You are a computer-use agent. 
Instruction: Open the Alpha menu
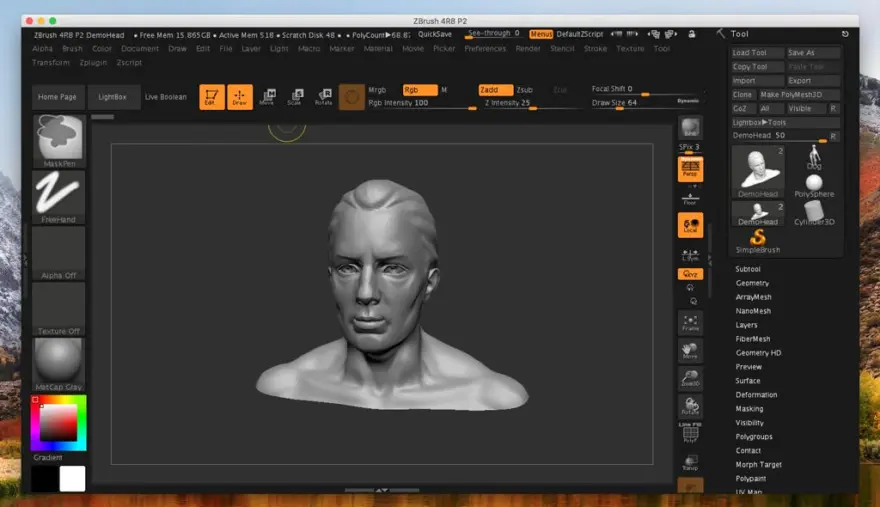point(42,49)
